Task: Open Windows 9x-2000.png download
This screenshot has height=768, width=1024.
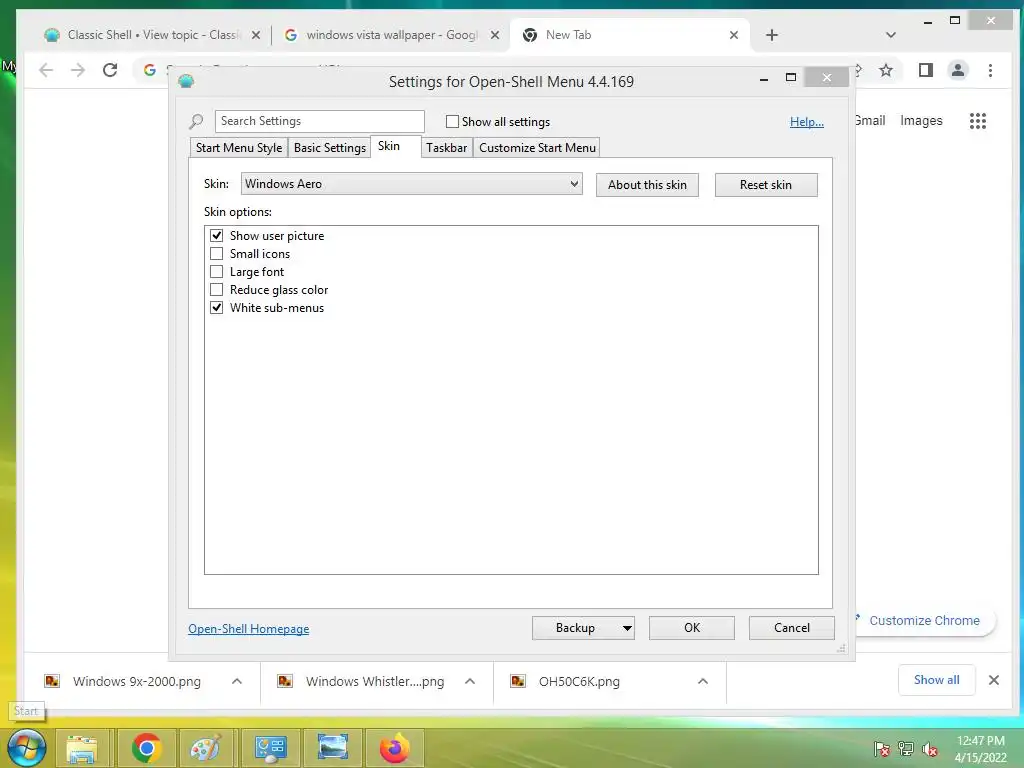Action: pos(136,681)
